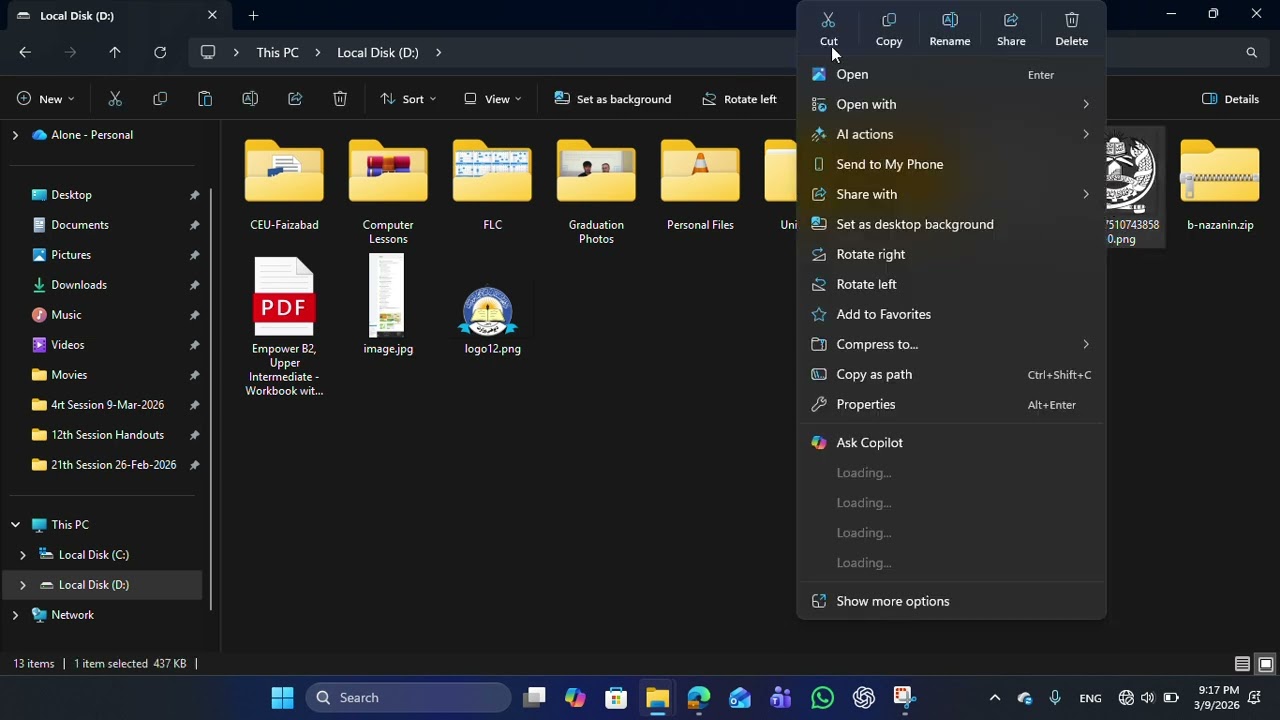The height and width of the screenshot is (720, 1280).
Task: Click Ask Copilot in context menu
Action: click(951, 442)
